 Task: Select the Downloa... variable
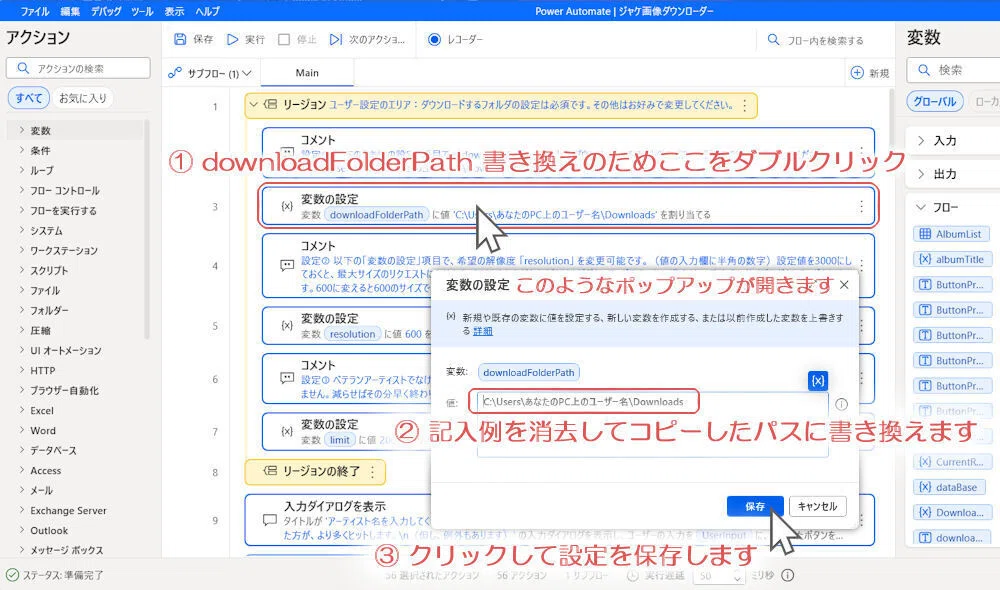click(953, 512)
